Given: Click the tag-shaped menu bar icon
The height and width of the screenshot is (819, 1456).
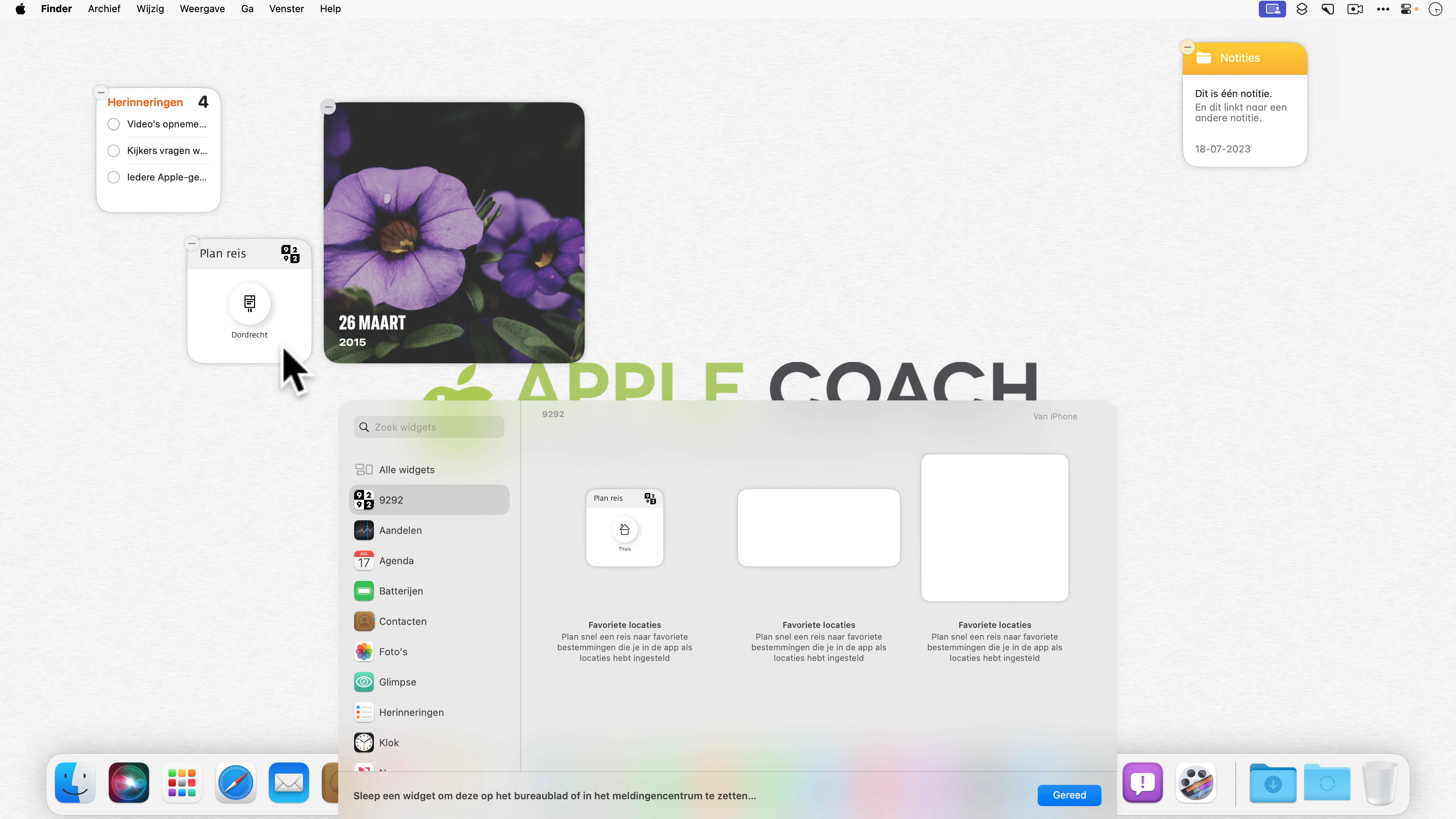Looking at the screenshot, I should point(1328,9).
